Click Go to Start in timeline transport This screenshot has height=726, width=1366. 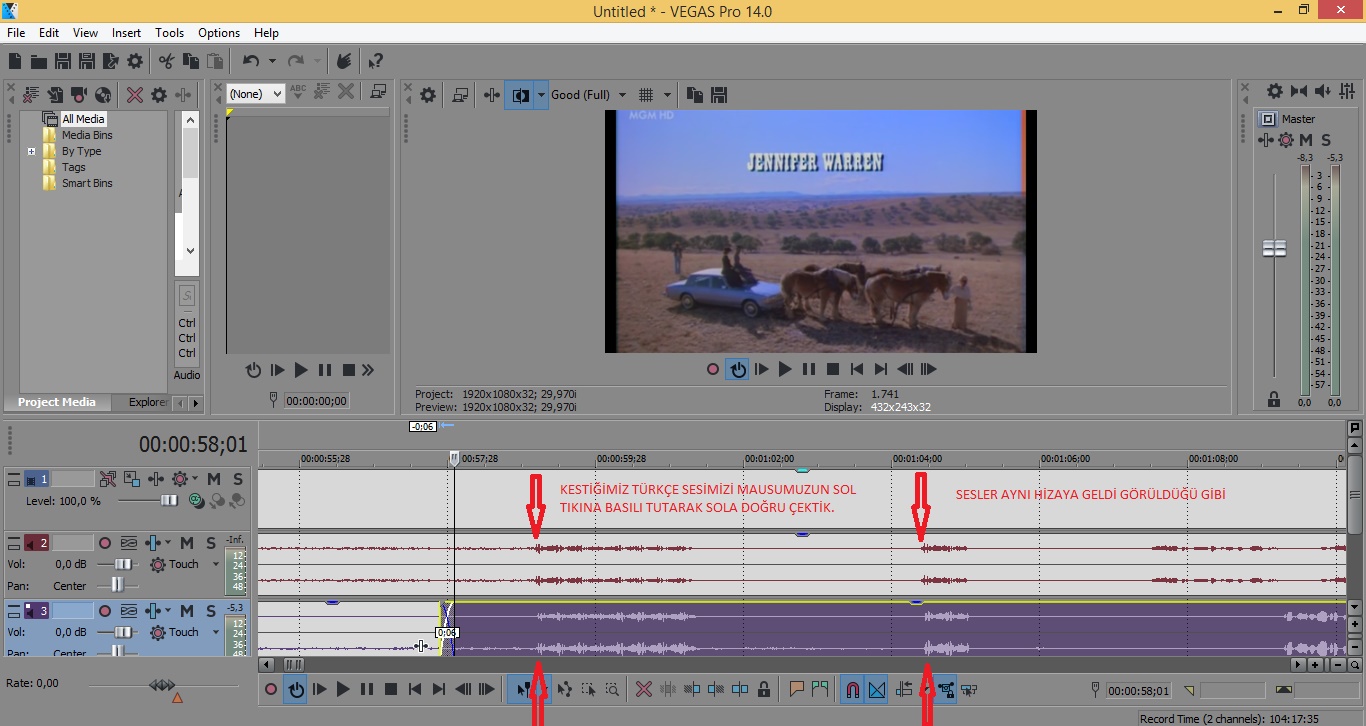tap(415, 689)
